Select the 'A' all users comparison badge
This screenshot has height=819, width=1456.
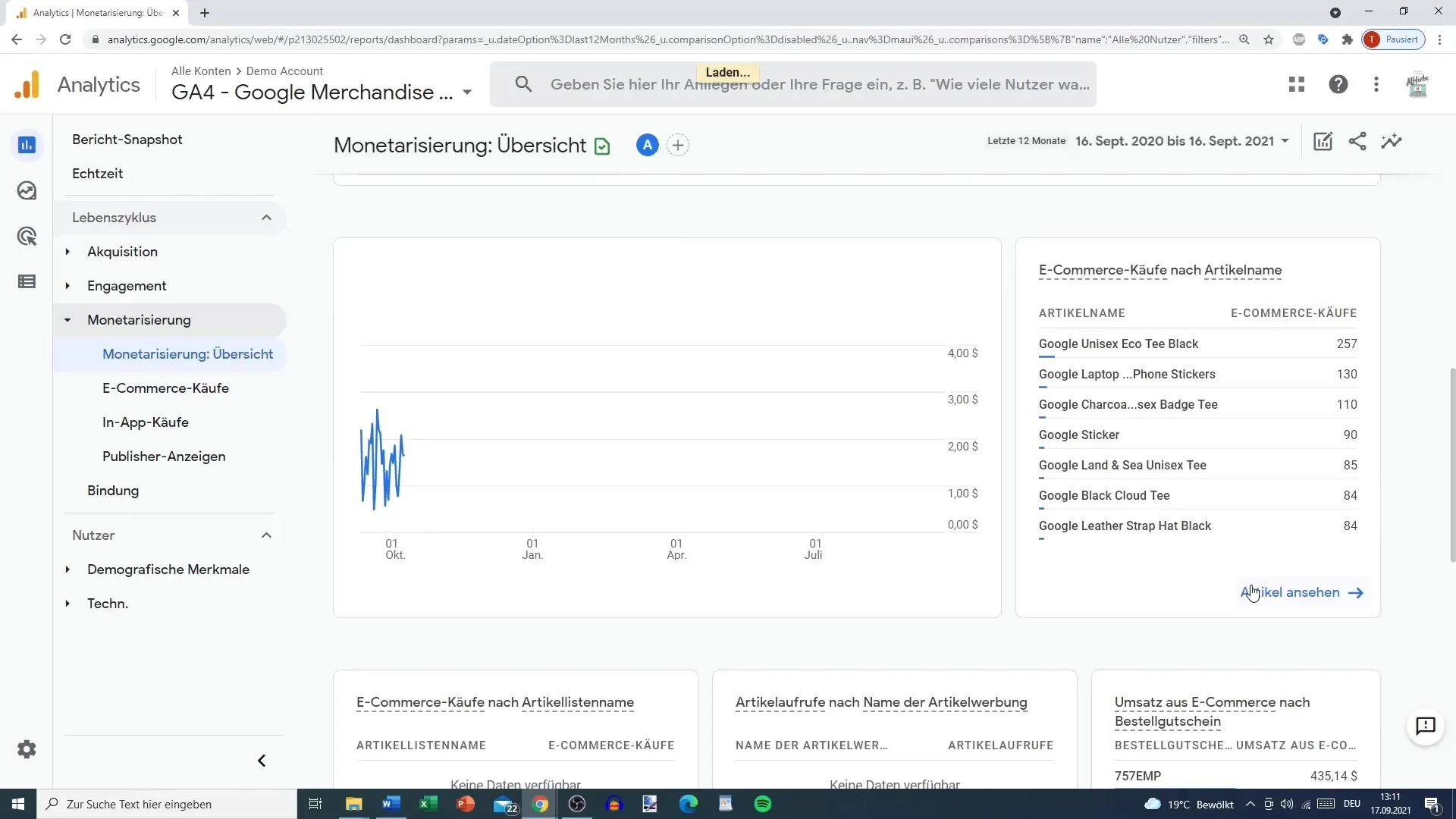647,145
